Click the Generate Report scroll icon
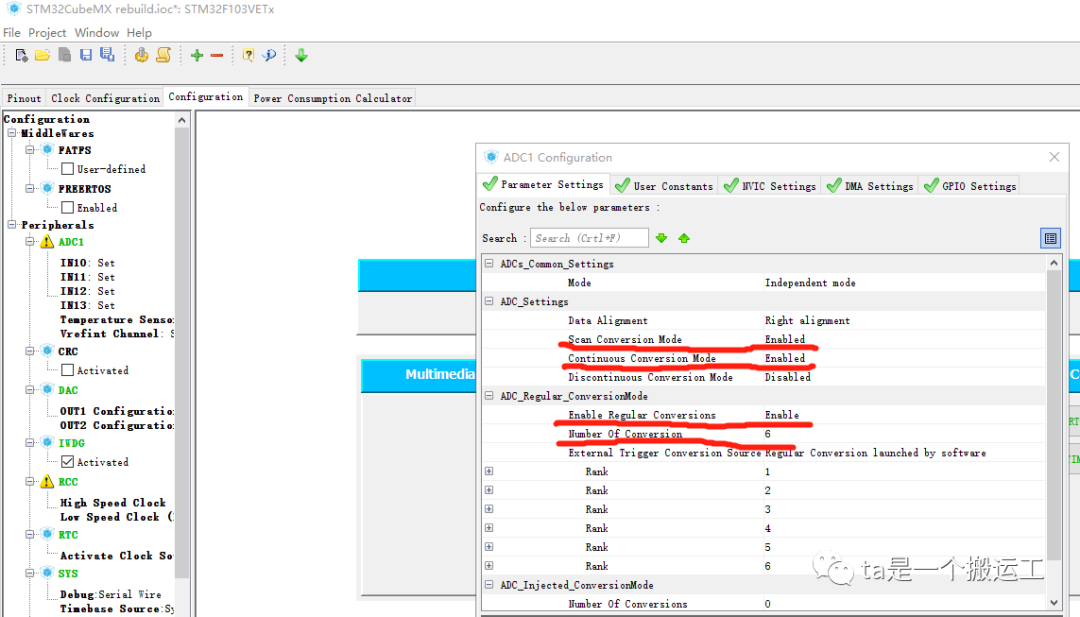 tap(163, 55)
